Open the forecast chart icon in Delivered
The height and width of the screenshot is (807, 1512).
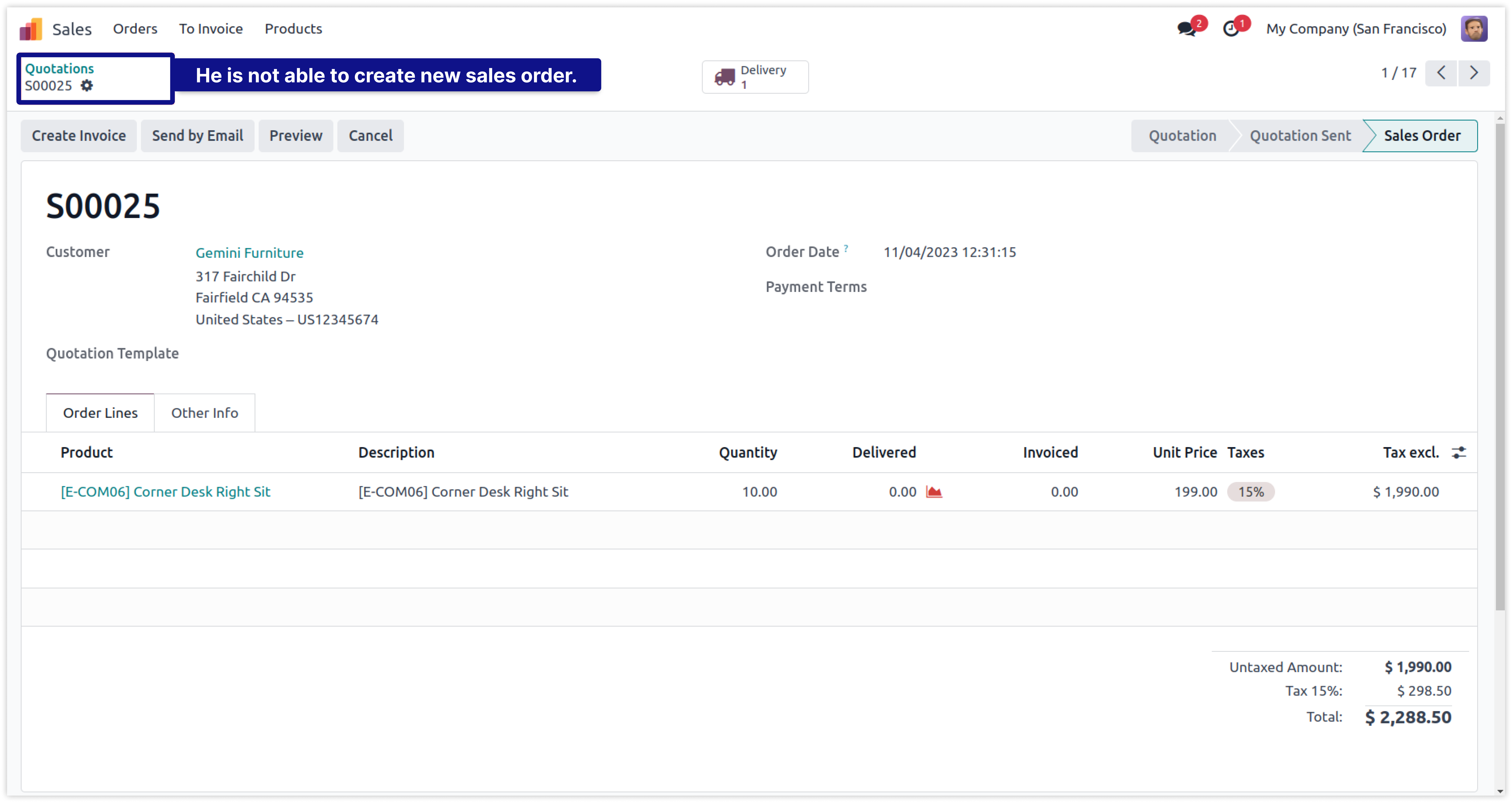click(x=934, y=492)
